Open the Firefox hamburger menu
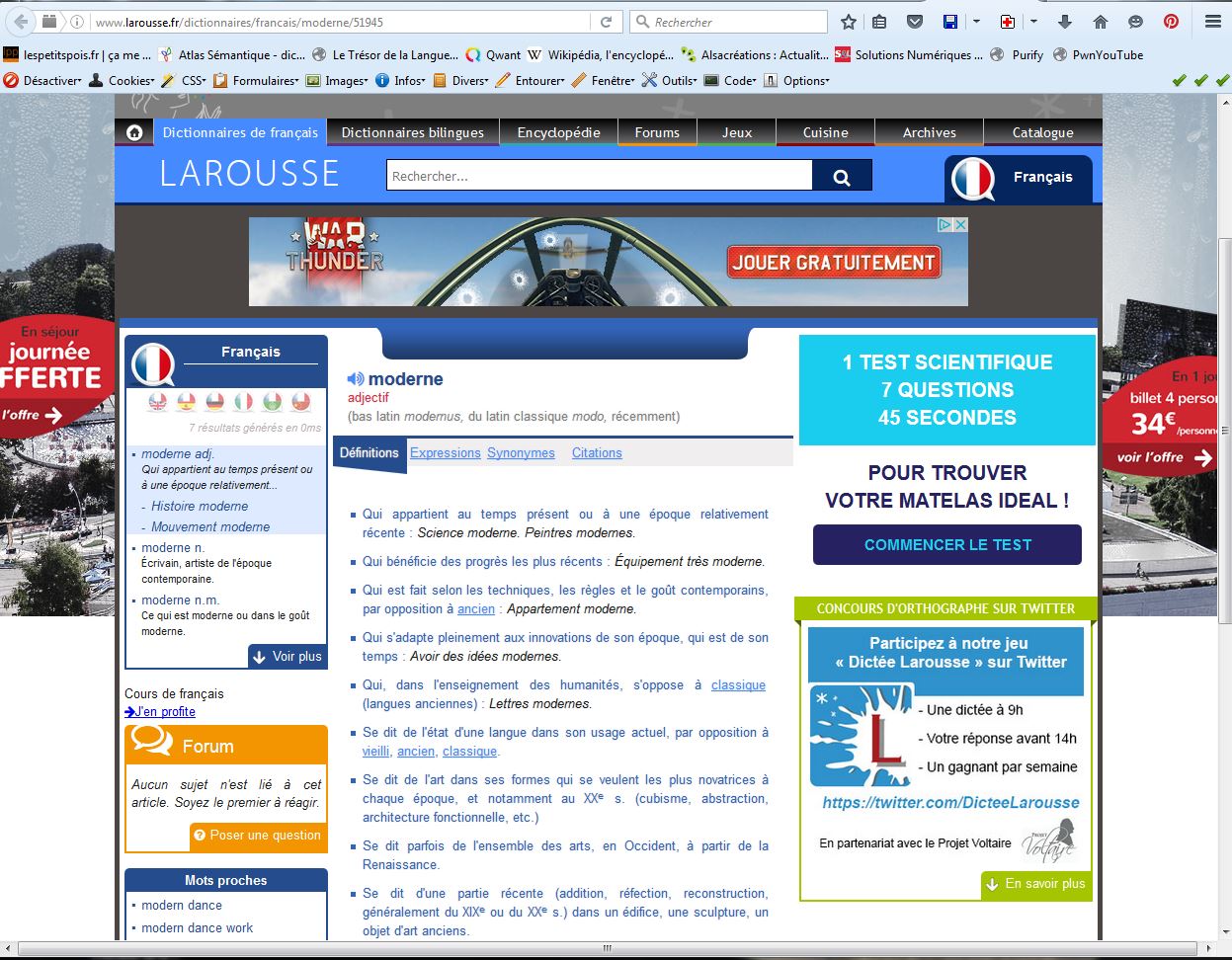The image size is (1232, 960). pos(1213,22)
